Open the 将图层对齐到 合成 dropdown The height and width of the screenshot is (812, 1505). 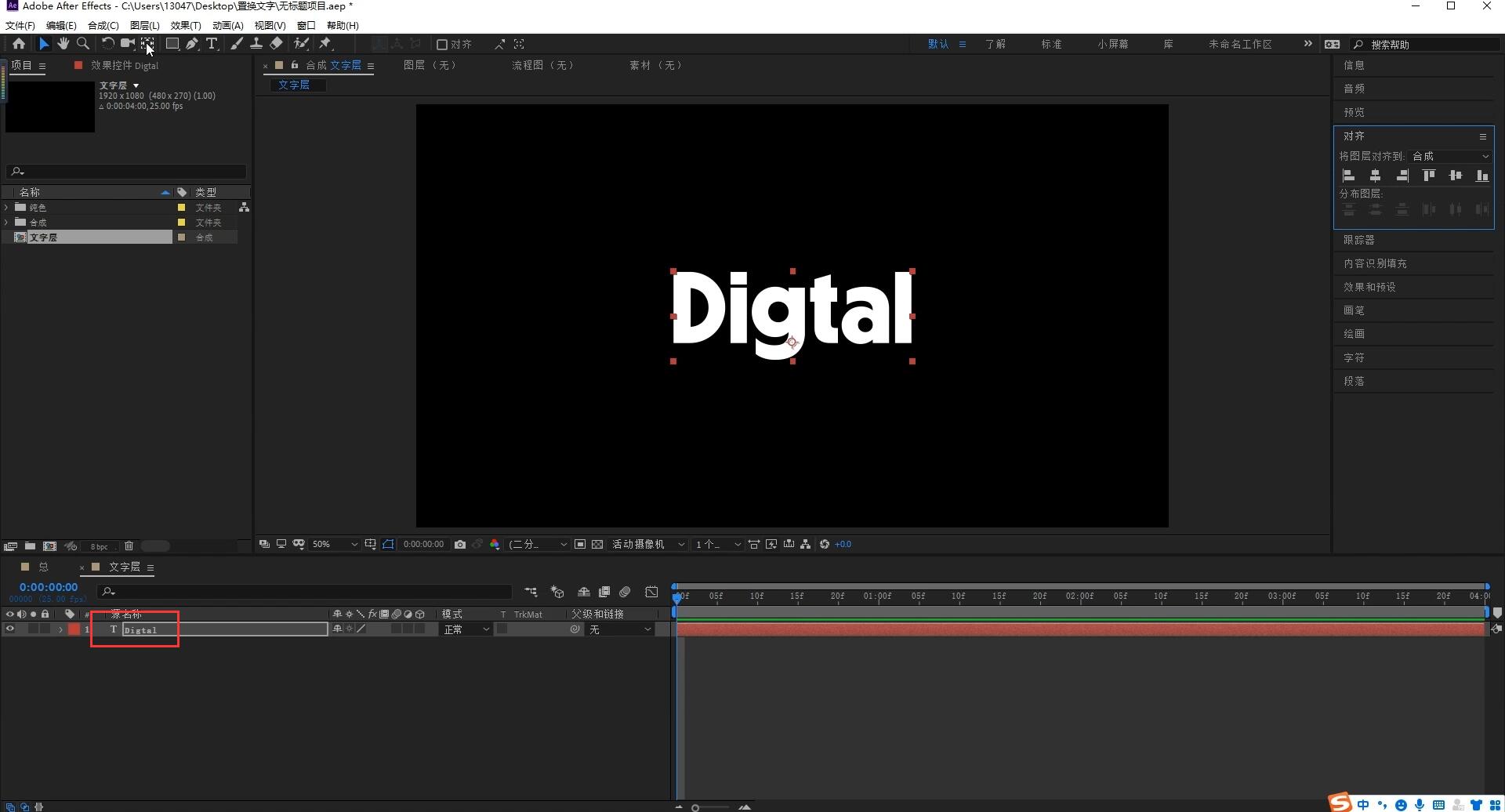(1450, 156)
